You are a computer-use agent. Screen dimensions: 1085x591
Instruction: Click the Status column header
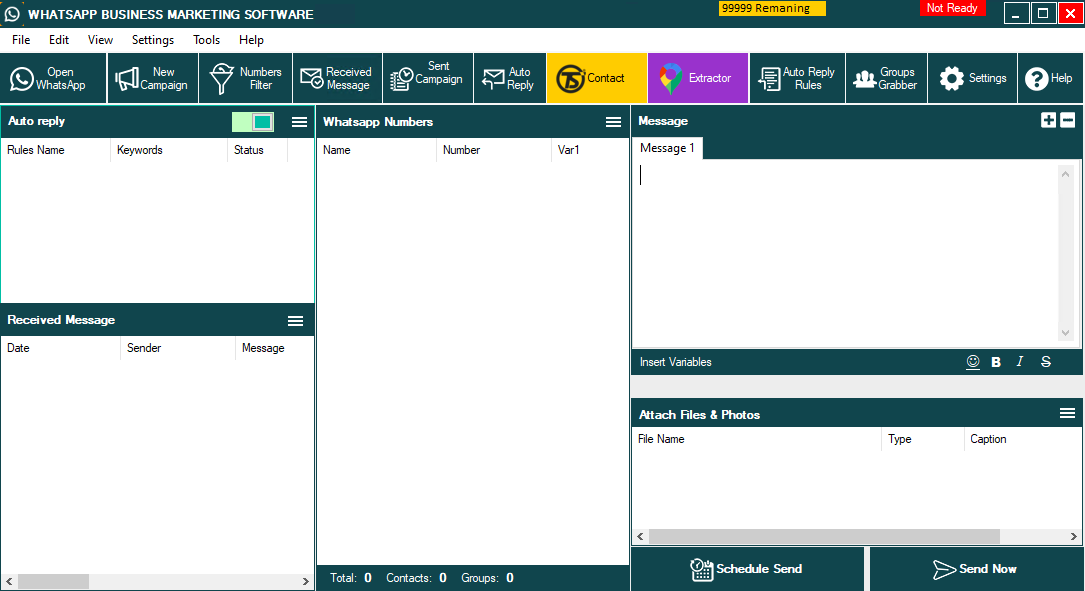[x=257, y=150]
